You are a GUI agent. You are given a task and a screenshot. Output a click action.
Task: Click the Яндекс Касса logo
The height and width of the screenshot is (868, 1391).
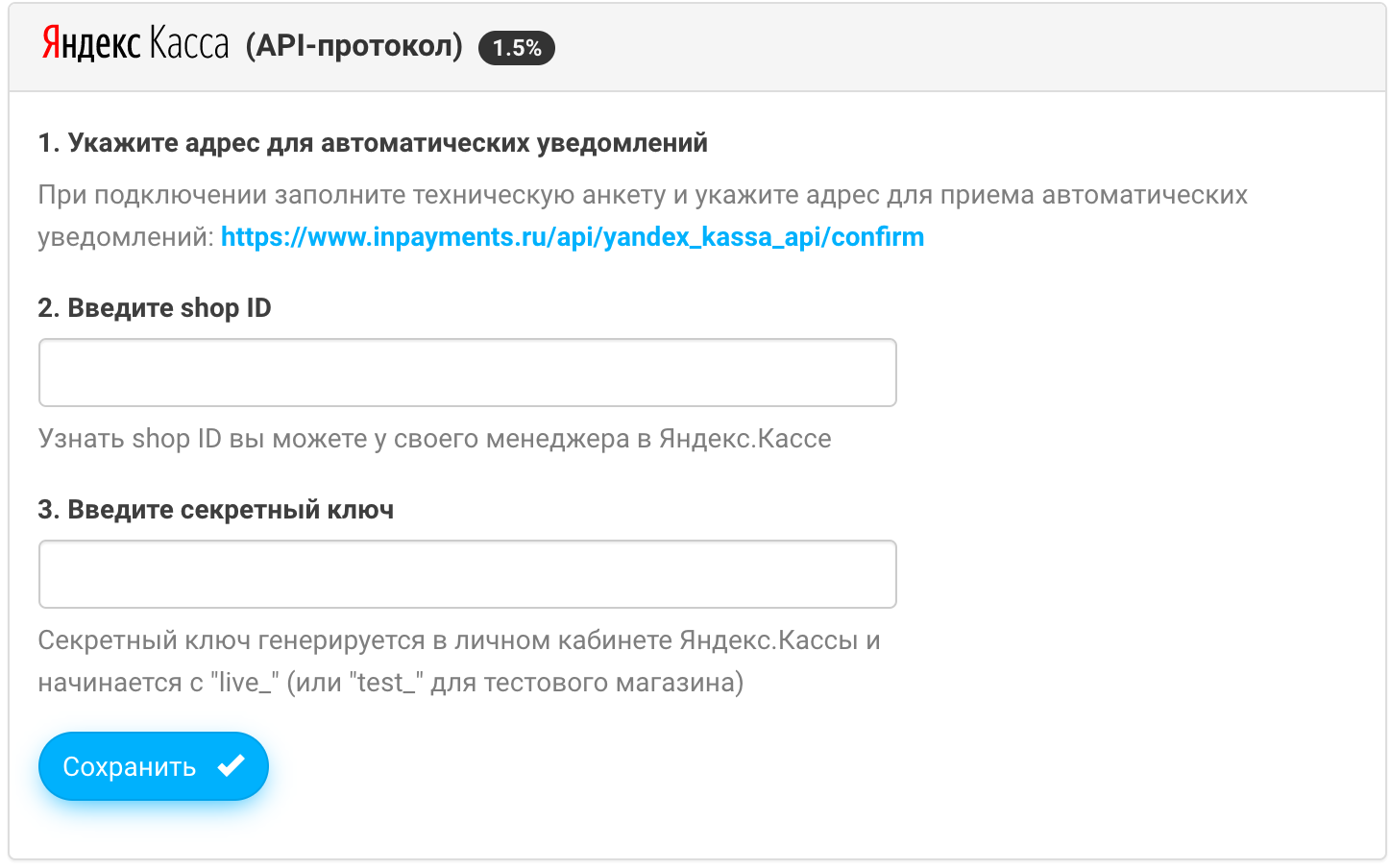(135, 45)
